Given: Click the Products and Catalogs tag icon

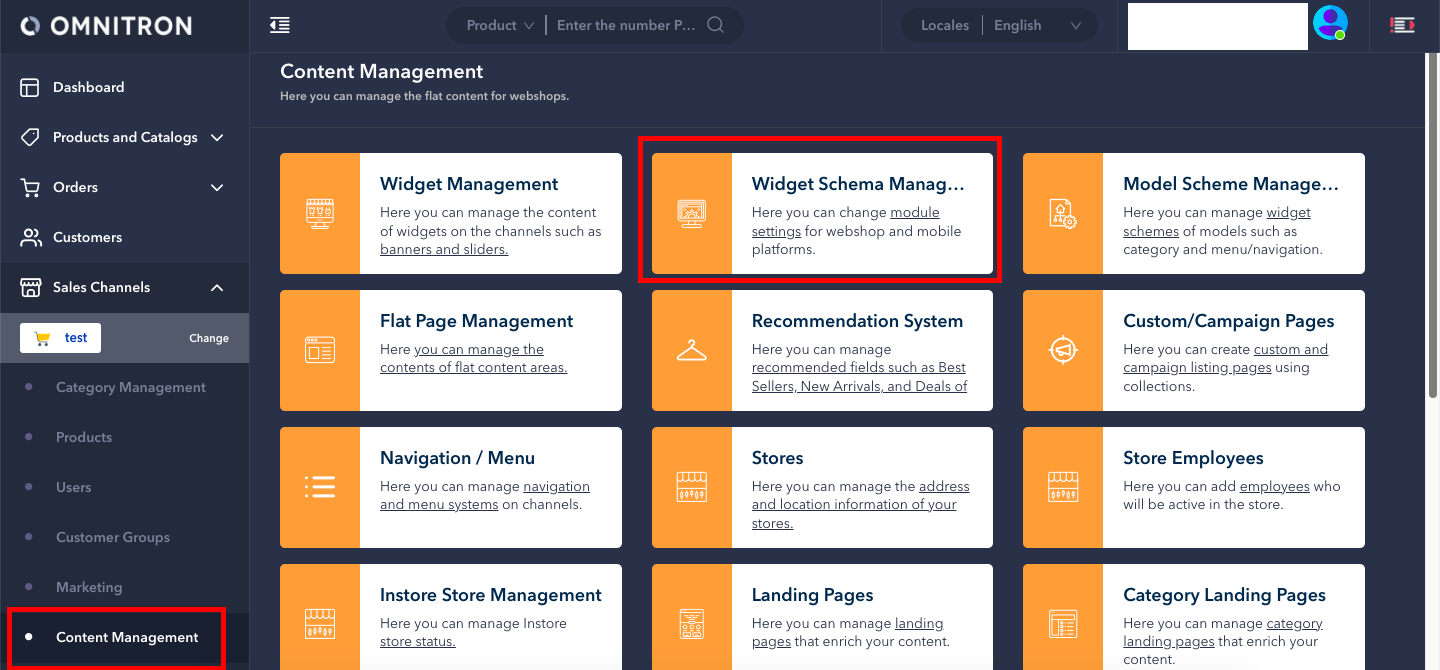Looking at the screenshot, I should pyautogui.click(x=30, y=137).
